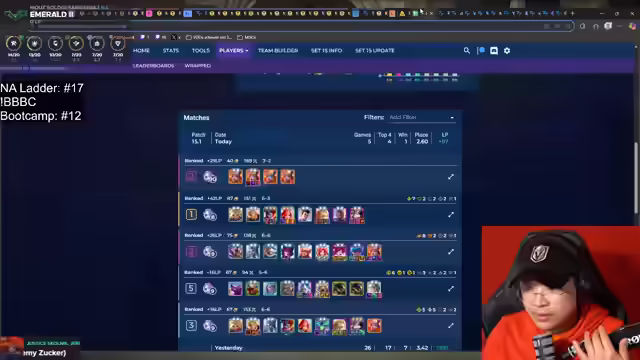Open the Players dropdown menu

click(x=233, y=51)
